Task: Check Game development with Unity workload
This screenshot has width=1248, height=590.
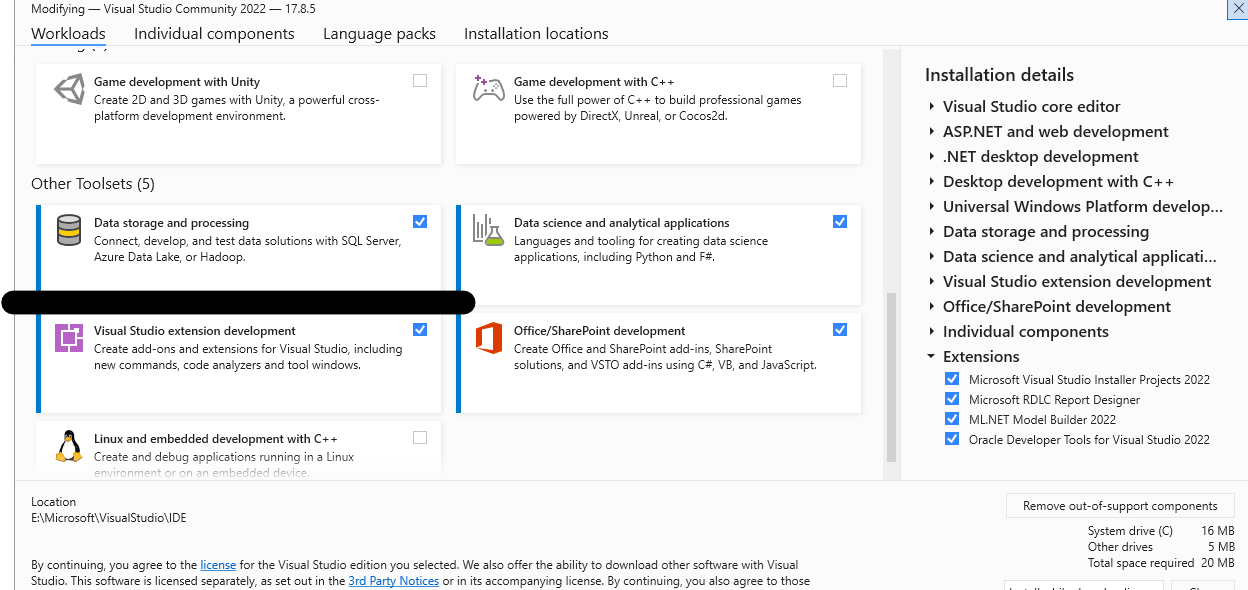Action: point(420,80)
